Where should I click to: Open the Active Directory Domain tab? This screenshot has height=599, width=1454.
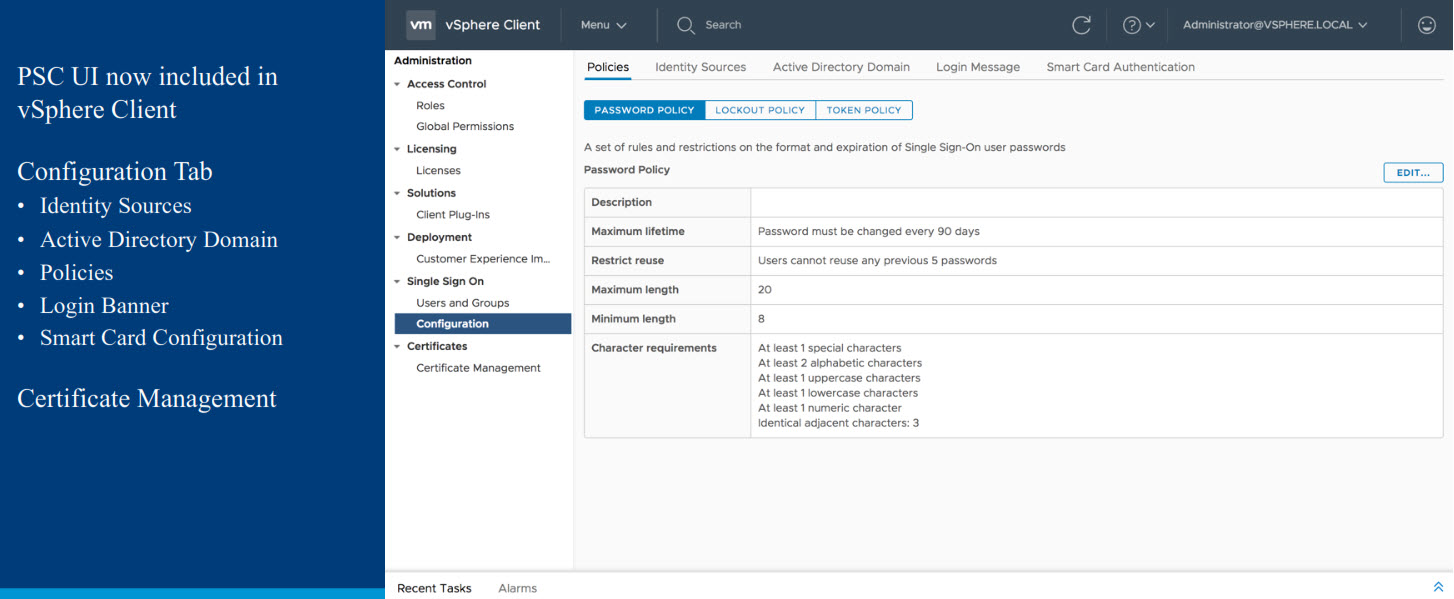pyautogui.click(x=841, y=67)
